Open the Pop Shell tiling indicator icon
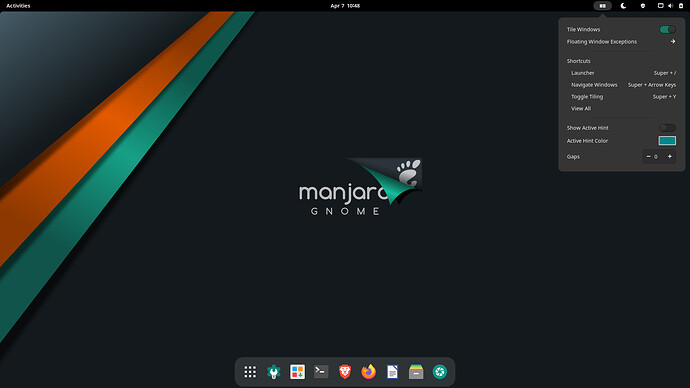This screenshot has width=690, height=388. tap(602, 6)
